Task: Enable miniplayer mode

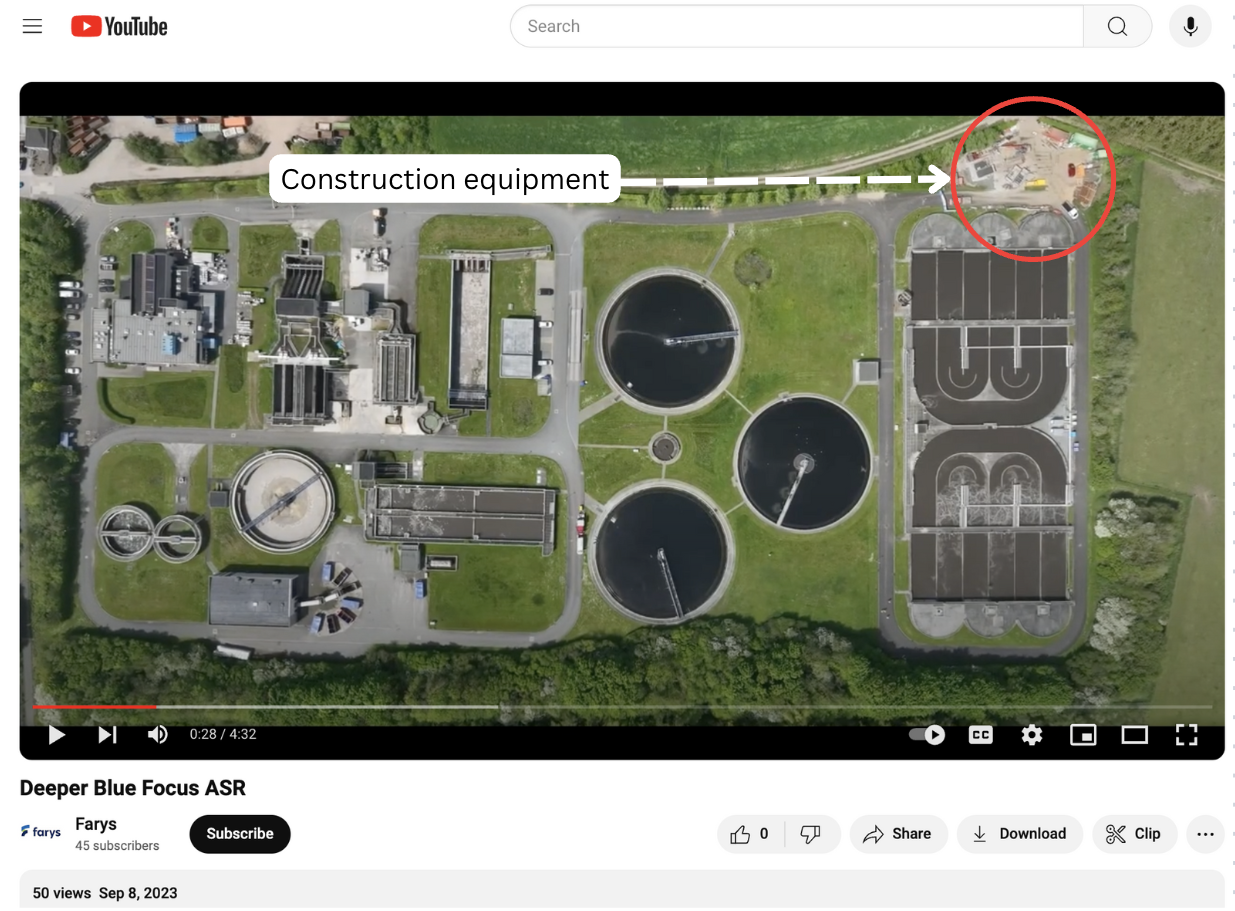Action: pyautogui.click(x=1083, y=735)
